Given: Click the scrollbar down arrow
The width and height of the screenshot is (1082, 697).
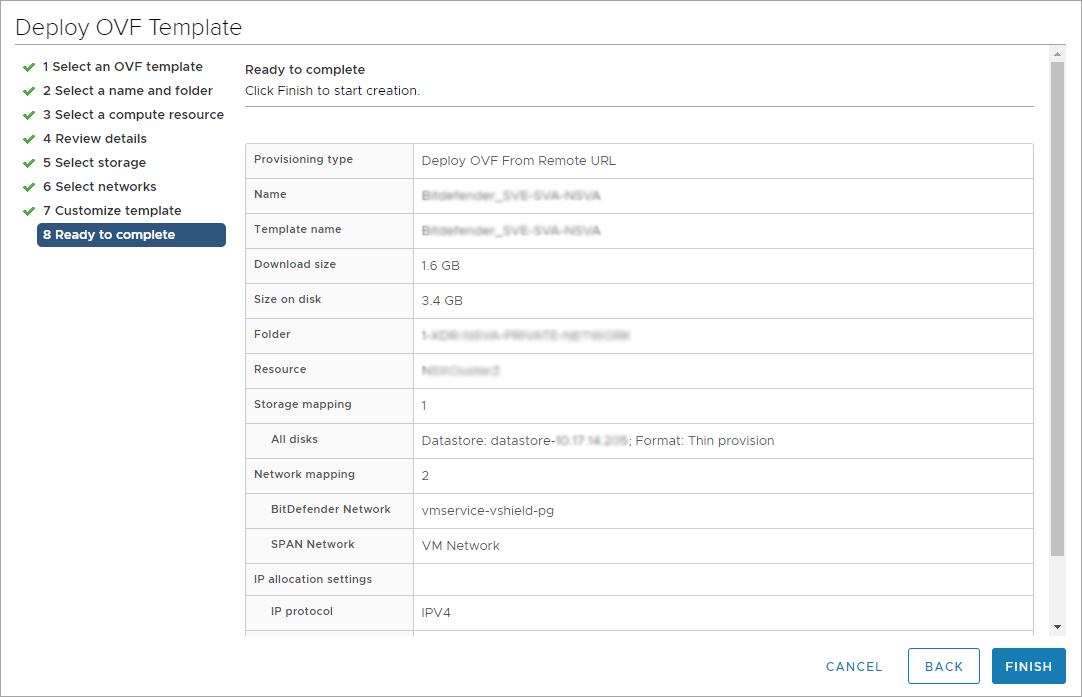Looking at the screenshot, I should (1058, 625).
